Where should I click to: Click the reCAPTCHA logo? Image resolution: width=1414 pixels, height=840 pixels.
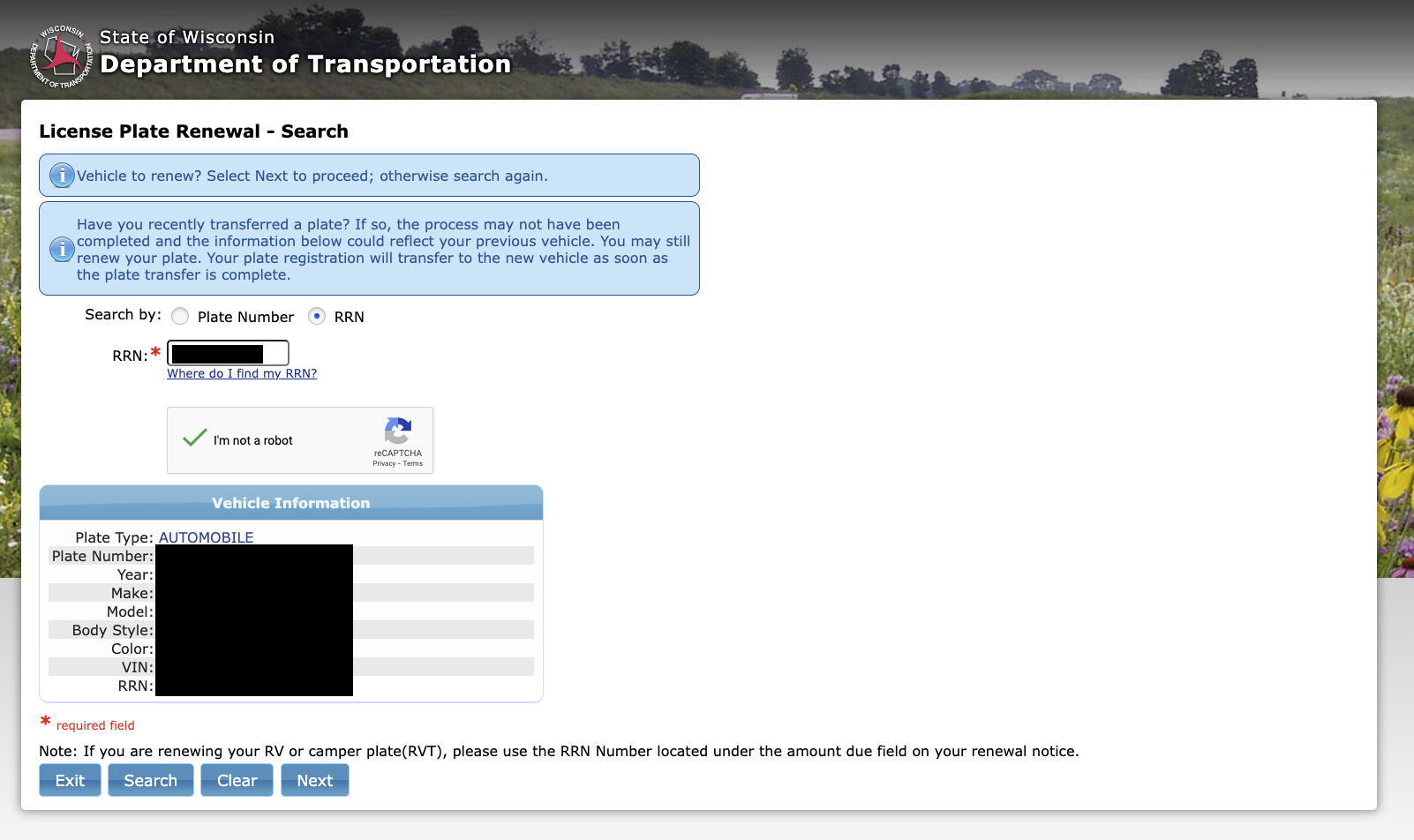[x=397, y=431]
